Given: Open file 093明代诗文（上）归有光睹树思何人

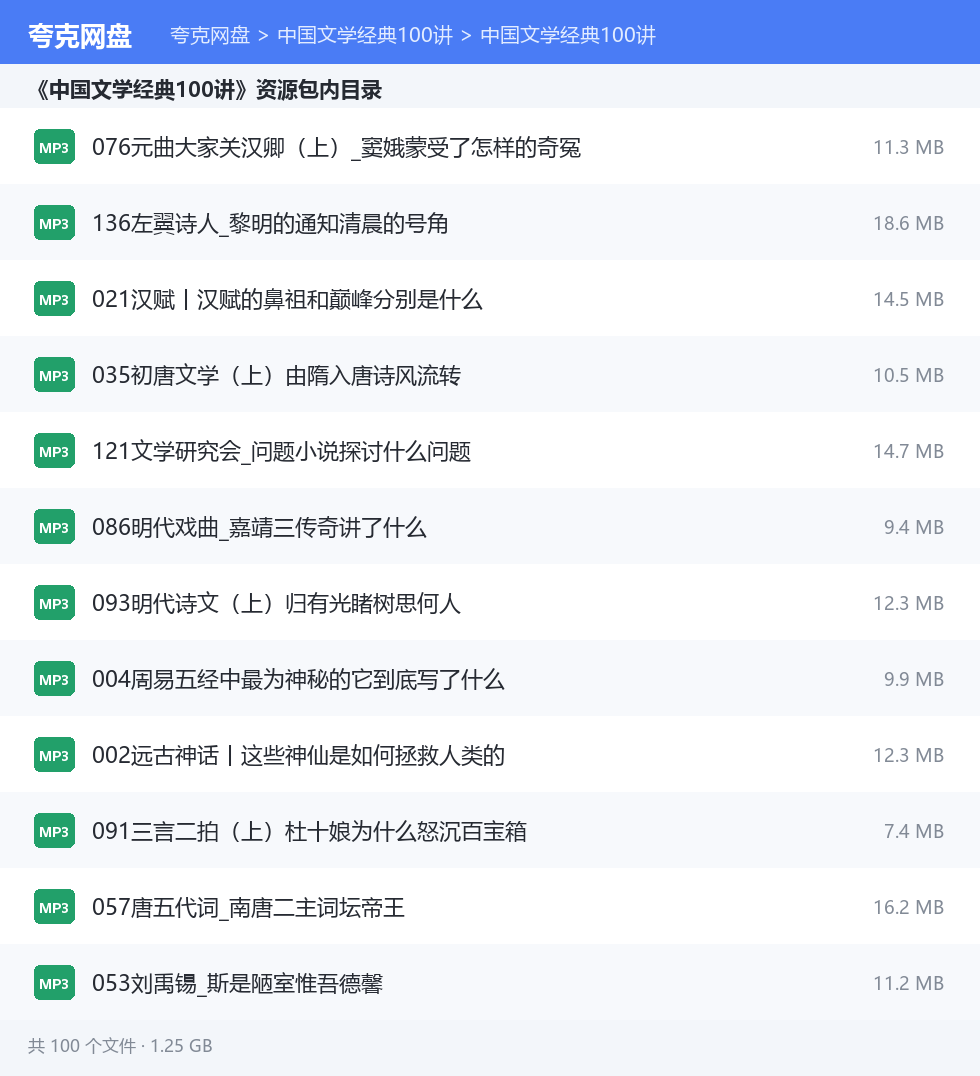Looking at the screenshot, I should [277, 604].
